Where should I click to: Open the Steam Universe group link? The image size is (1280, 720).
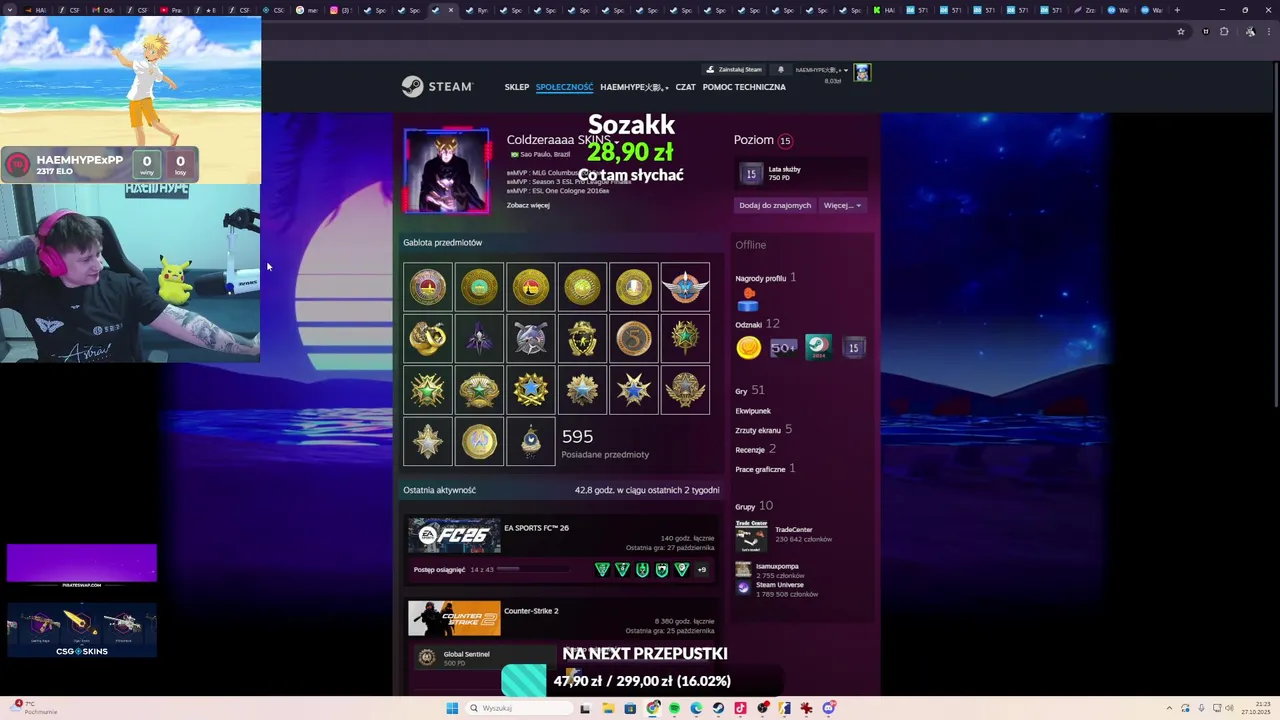click(x=780, y=585)
